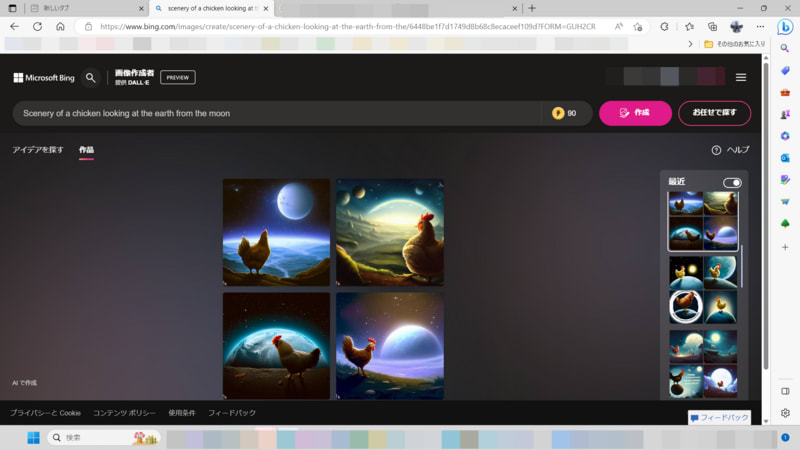Click the お任せで探す surprise button
The width and height of the screenshot is (800, 450).
(714, 113)
